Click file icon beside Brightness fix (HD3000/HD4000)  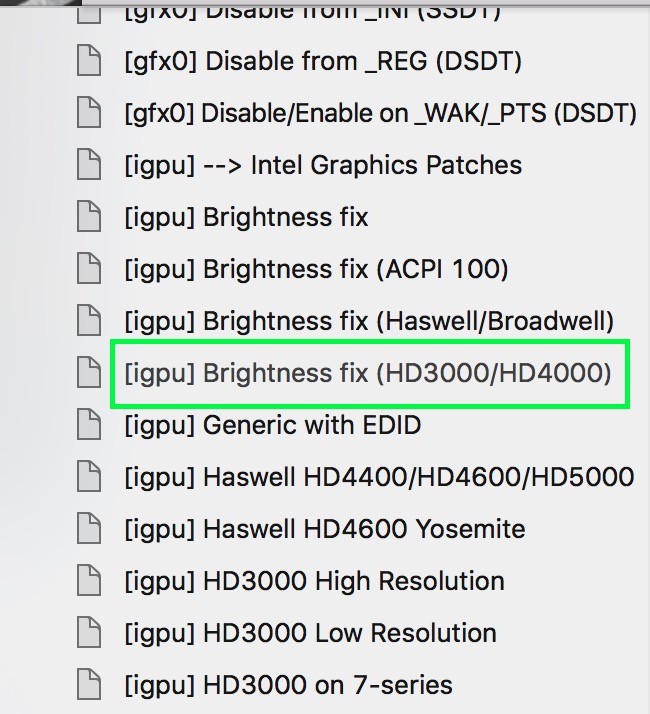[90, 373]
